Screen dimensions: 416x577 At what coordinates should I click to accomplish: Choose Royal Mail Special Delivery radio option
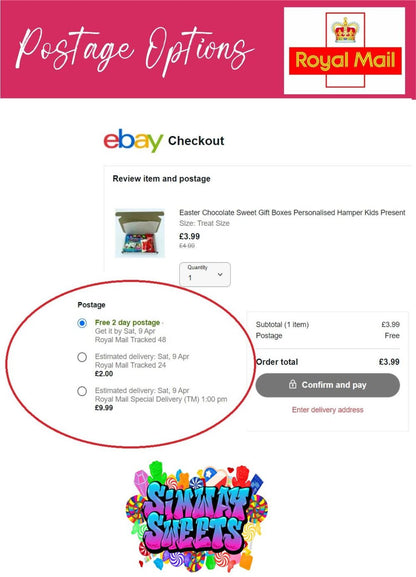[x=82, y=391]
